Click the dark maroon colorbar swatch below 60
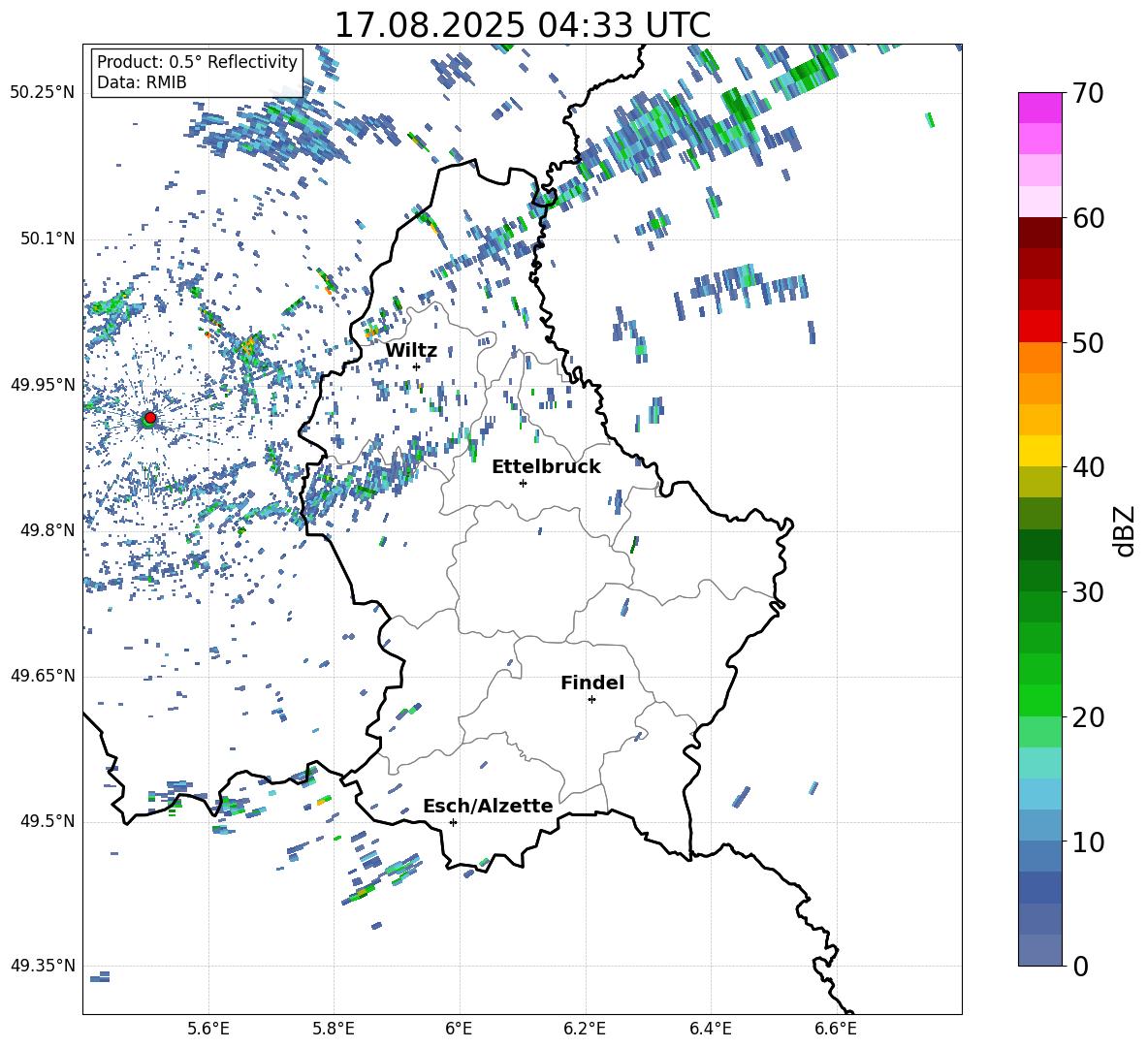This screenshot has height=1048, width=1148. [x=1039, y=233]
